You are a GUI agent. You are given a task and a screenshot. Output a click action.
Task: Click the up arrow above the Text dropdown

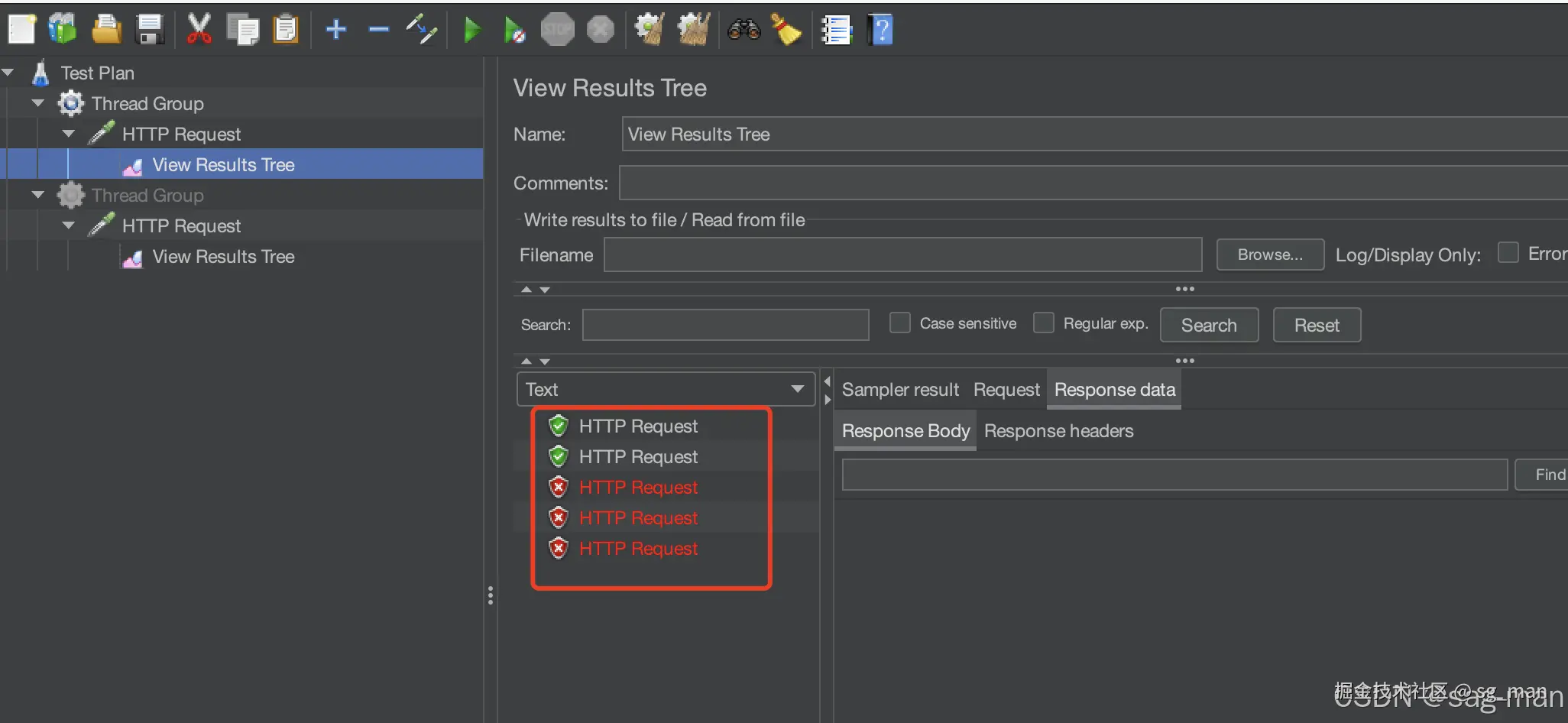coord(526,361)
